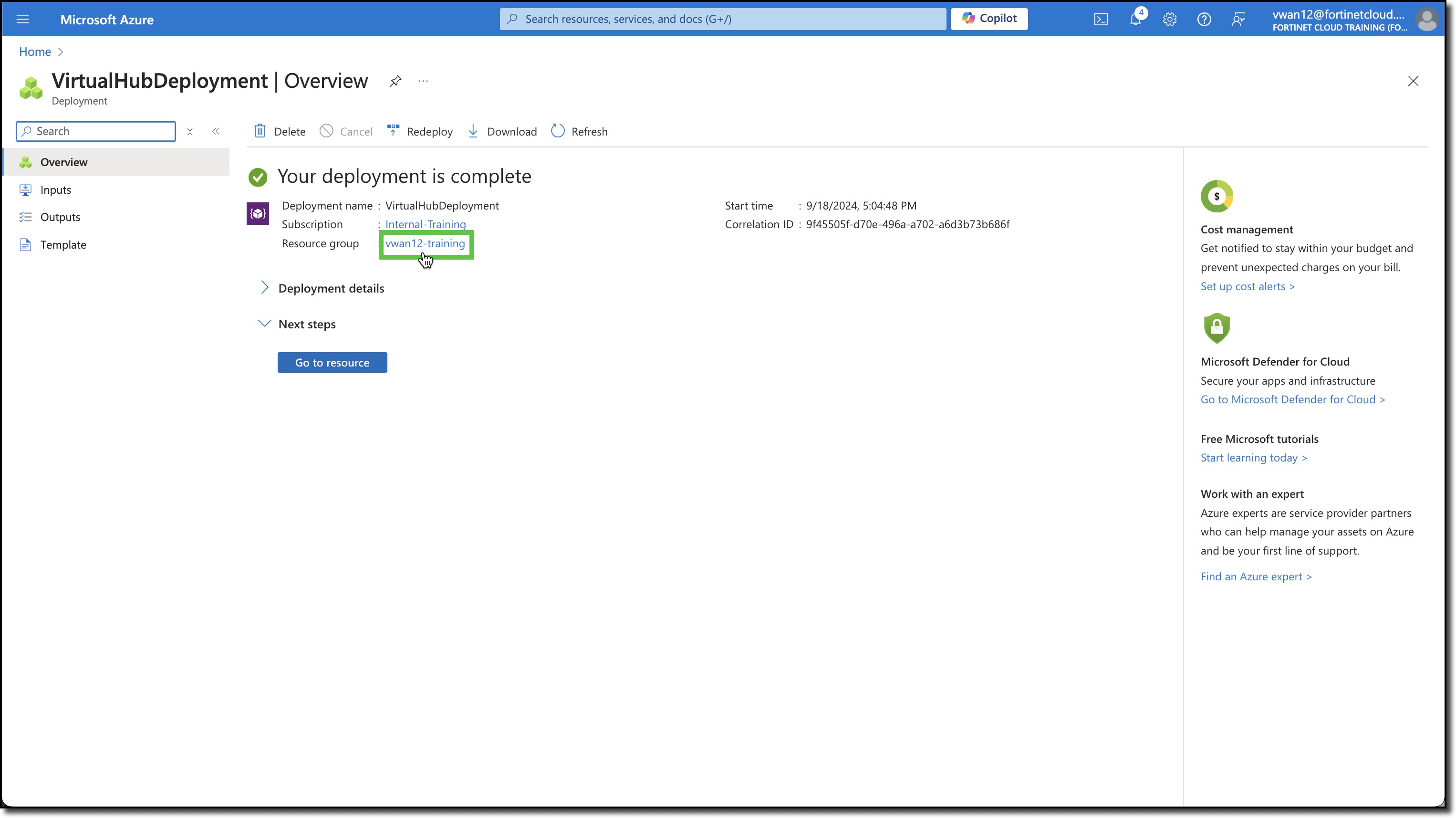This screenshot has height=818, width=1456.
Task: Focus the global search resources field
Action: 722,19
